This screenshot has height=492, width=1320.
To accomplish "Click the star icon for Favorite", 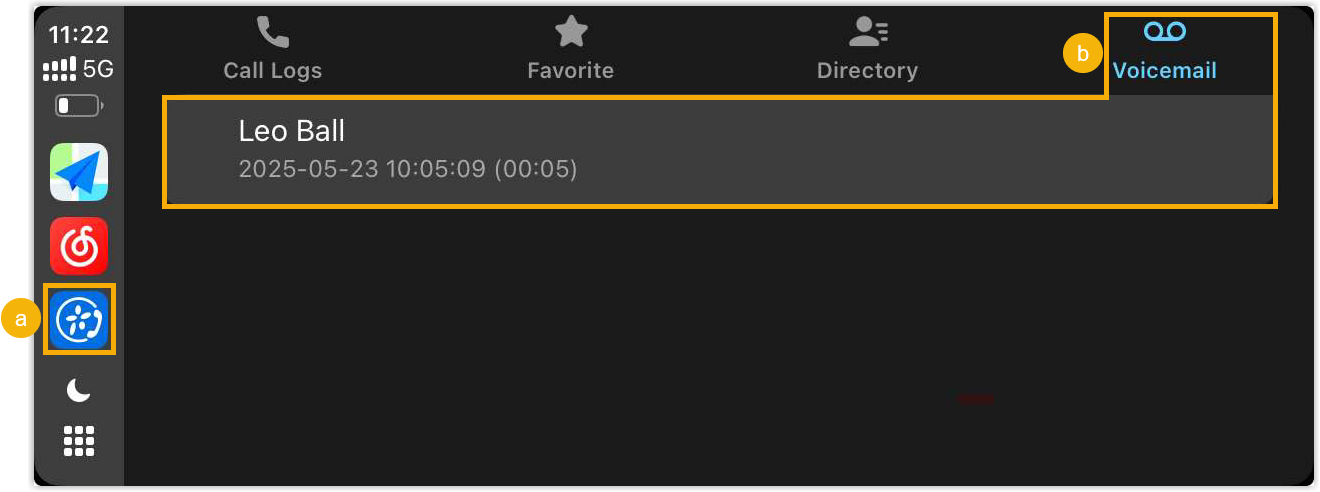I will point(571,32).
